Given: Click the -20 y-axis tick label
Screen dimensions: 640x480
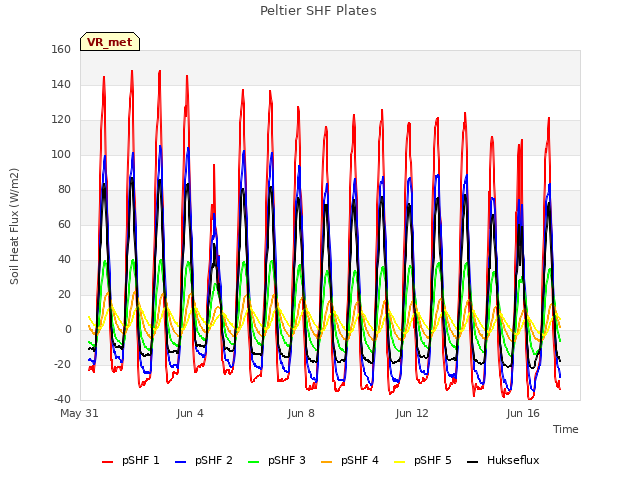Looking at the screenshot, I should click(62, 364).
